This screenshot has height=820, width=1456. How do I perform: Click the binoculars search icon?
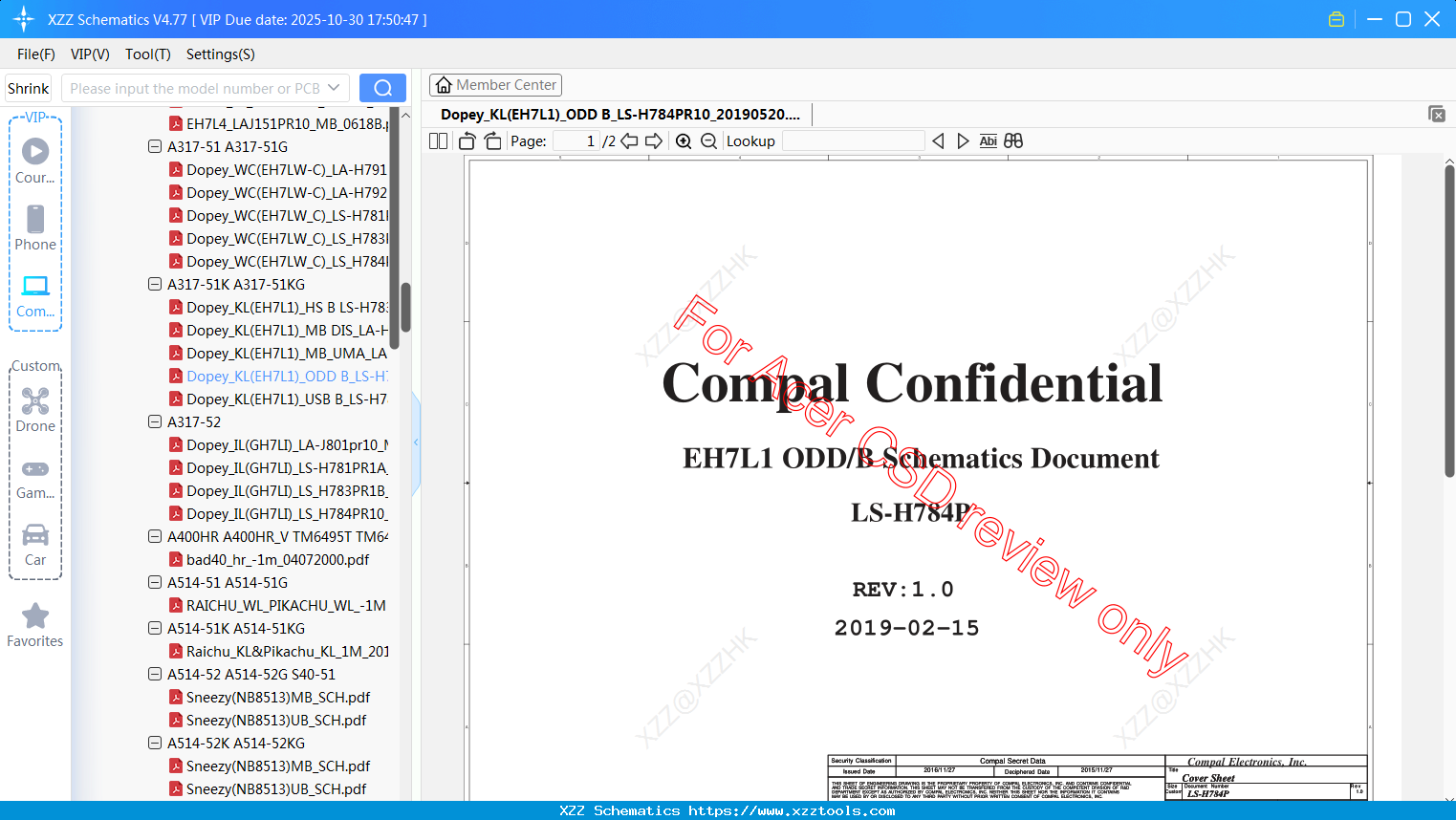pos(1013,141)
